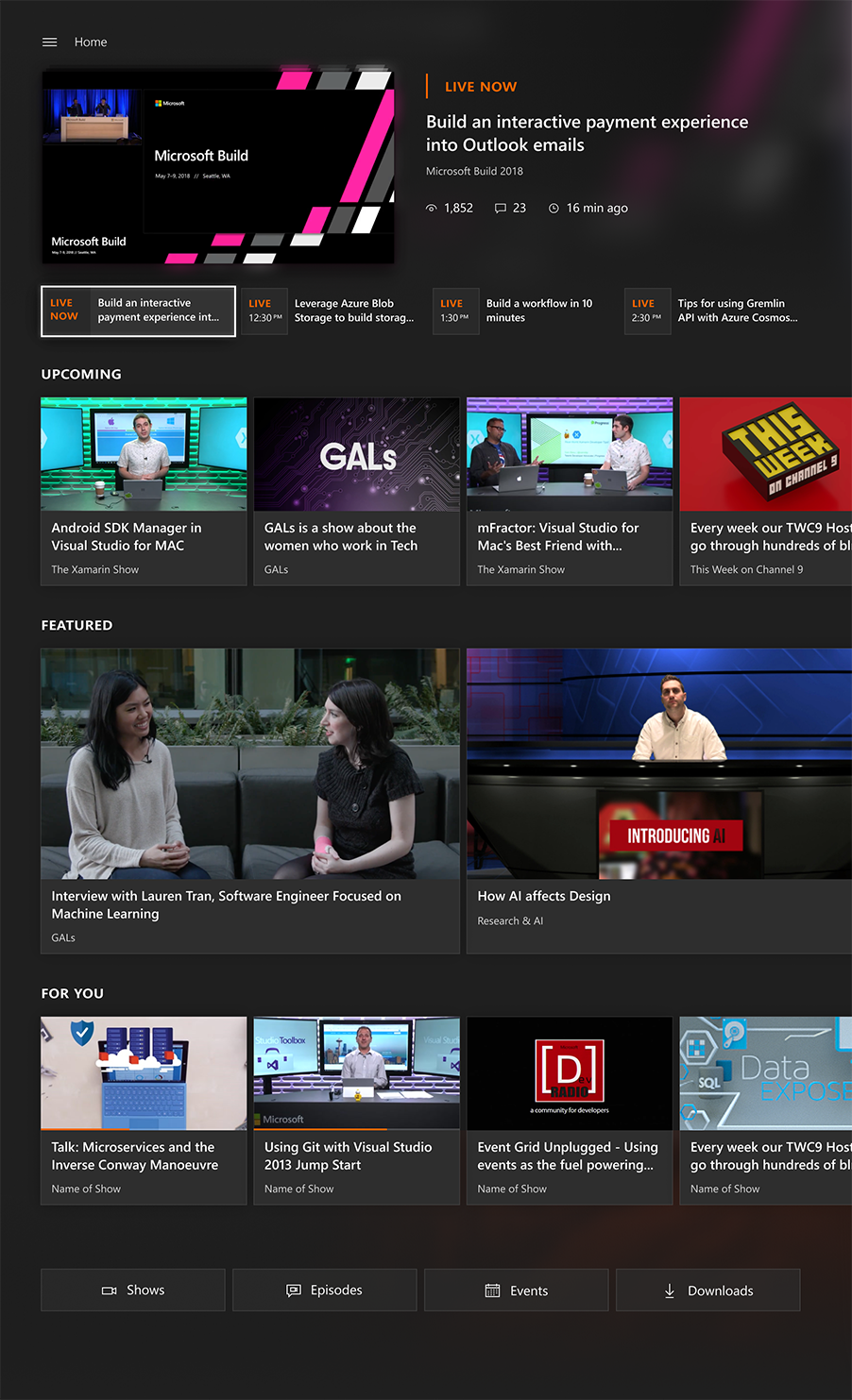This screenshot has width=852, height=1400.
Task: Click the FOR YOU section heading
Action: [73, 993]
